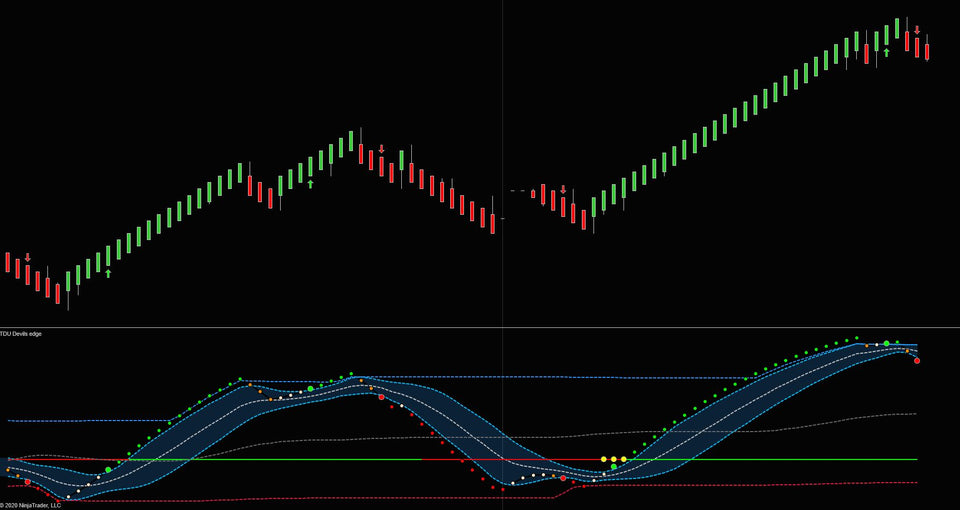Click the second green up arrow from left
960x510 pixels.
tap(310, 183)
